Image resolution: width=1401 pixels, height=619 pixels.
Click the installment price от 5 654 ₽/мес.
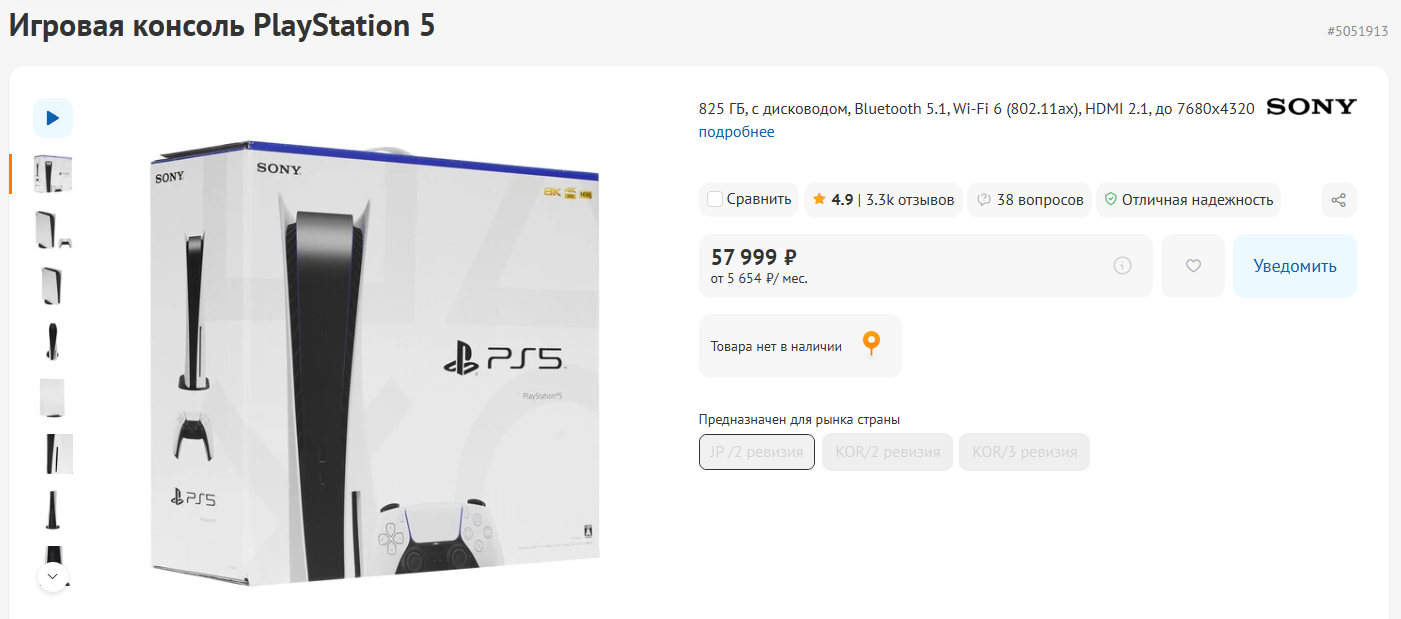[759, 279]
